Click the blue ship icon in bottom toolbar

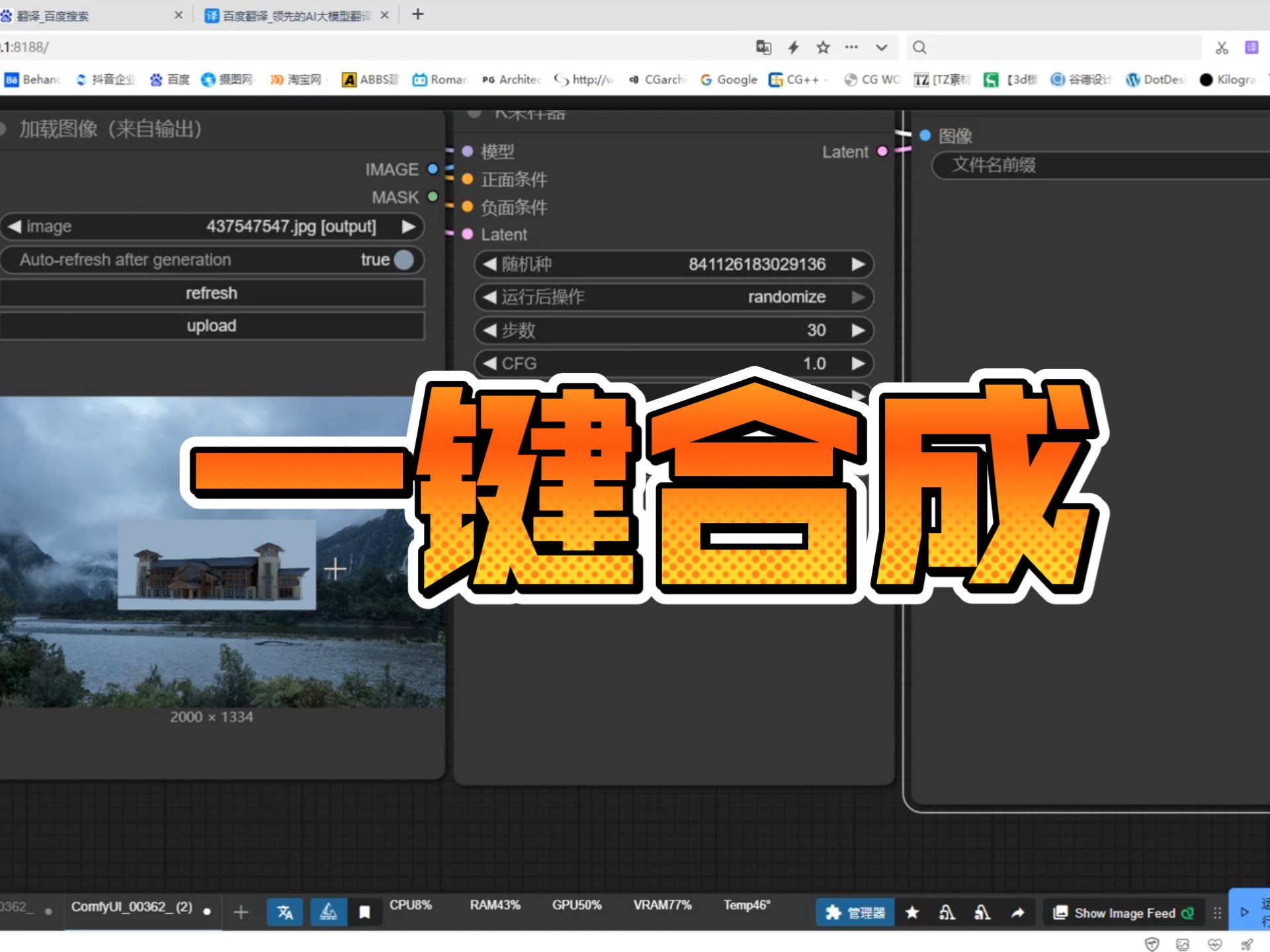[328, 912]
